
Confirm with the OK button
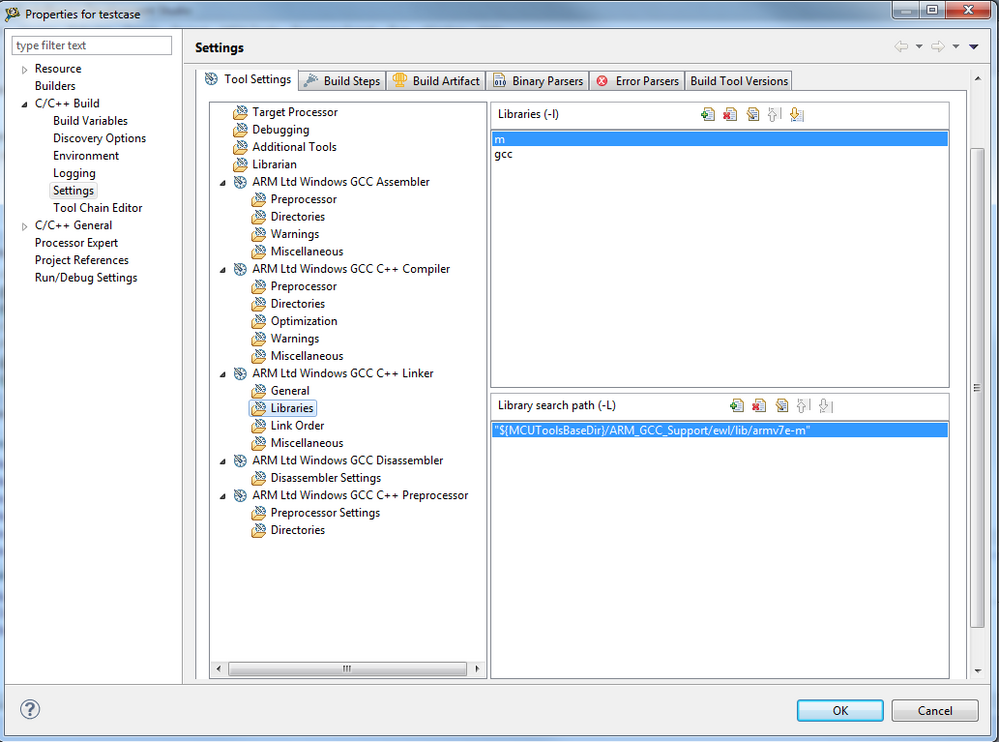coord(840,710)
